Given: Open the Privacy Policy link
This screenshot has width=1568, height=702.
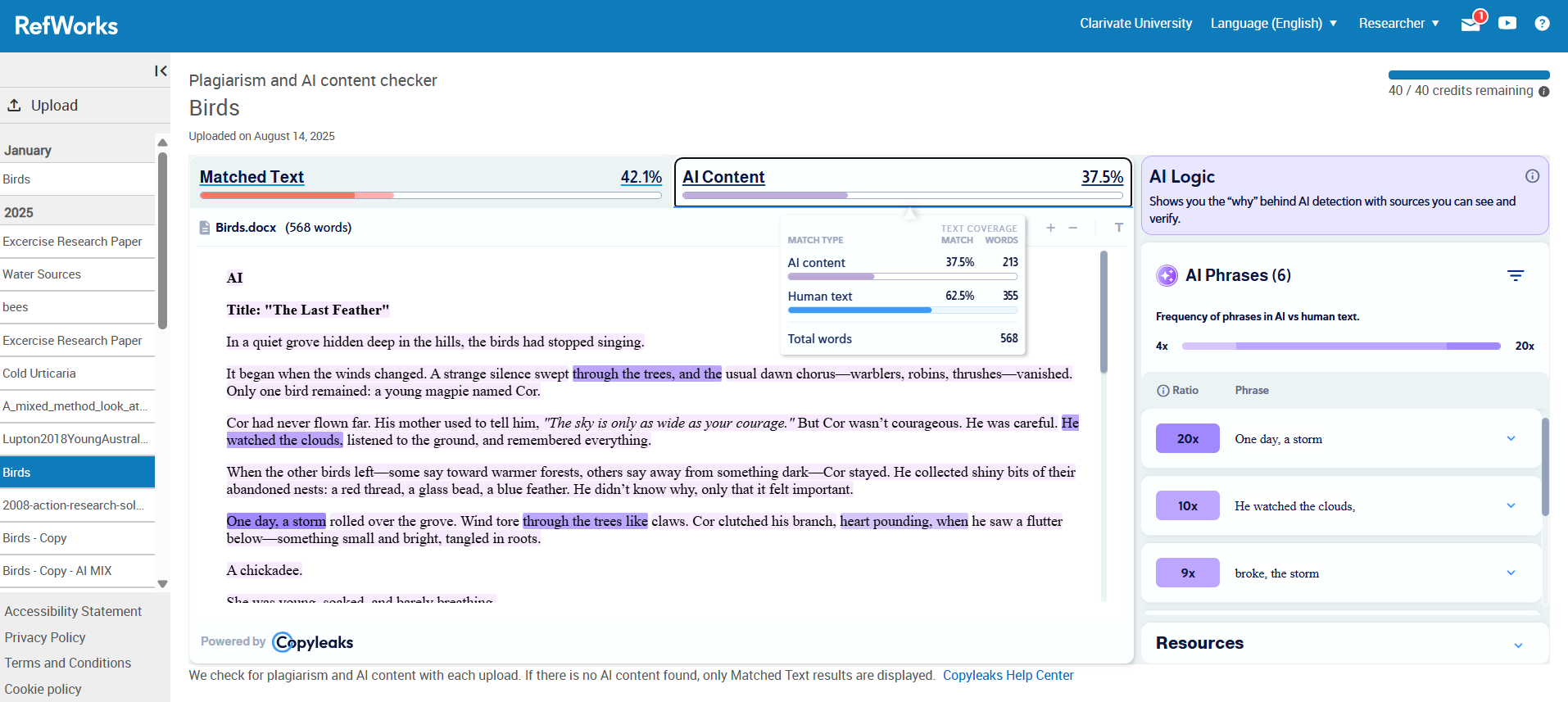Looking at the screenshot, I should [x=45, y=637].
